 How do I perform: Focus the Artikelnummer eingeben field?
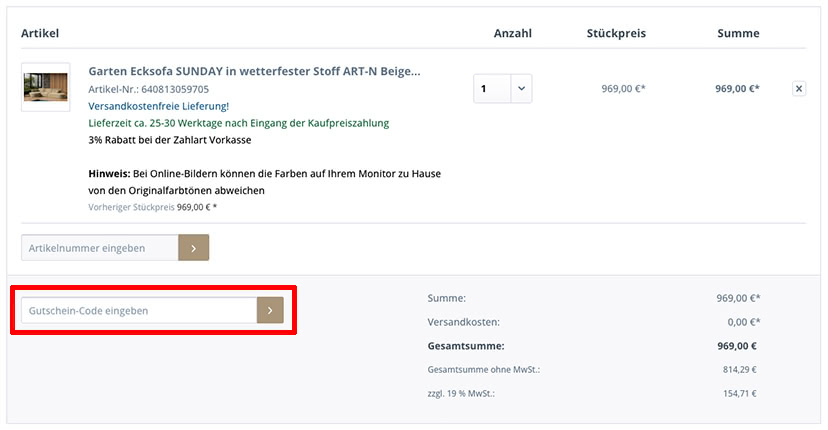100,248
